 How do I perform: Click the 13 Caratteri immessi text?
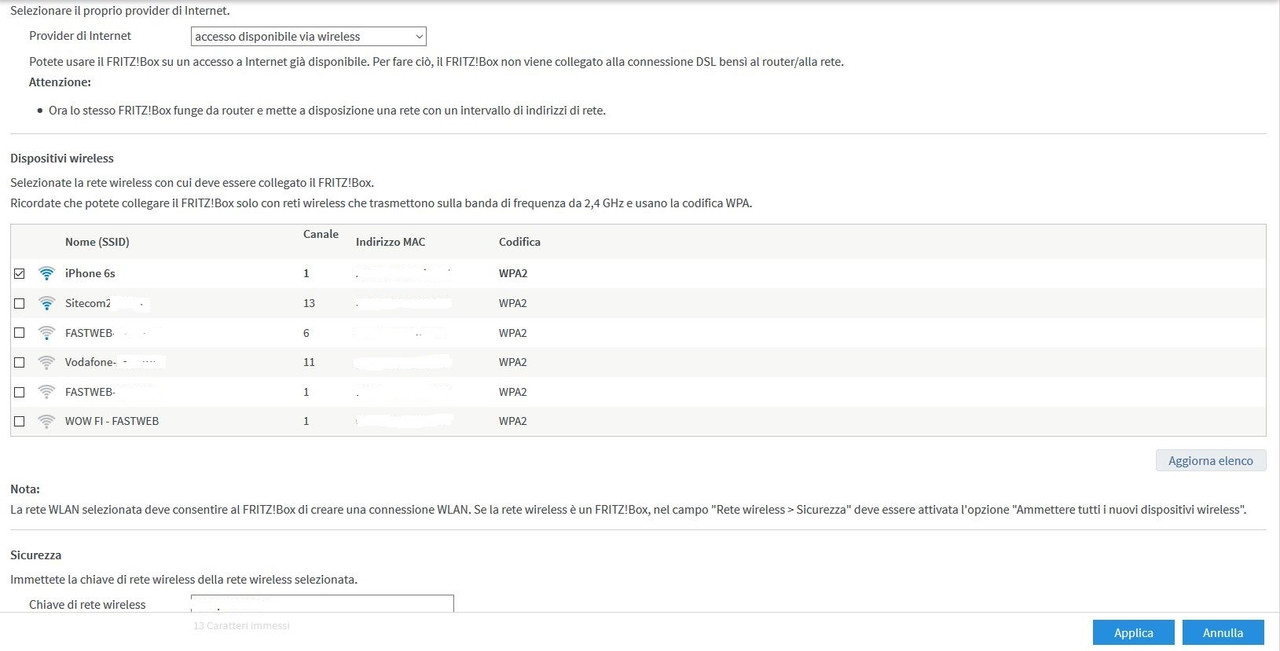point(241,625)
